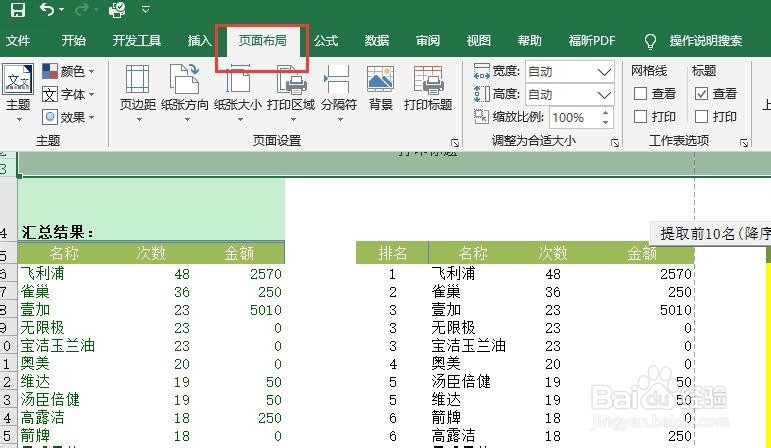Click the Undo arrow icon
Image resolution: width=771 pixels, height=448 pixels.
click(x=47, y=9)
